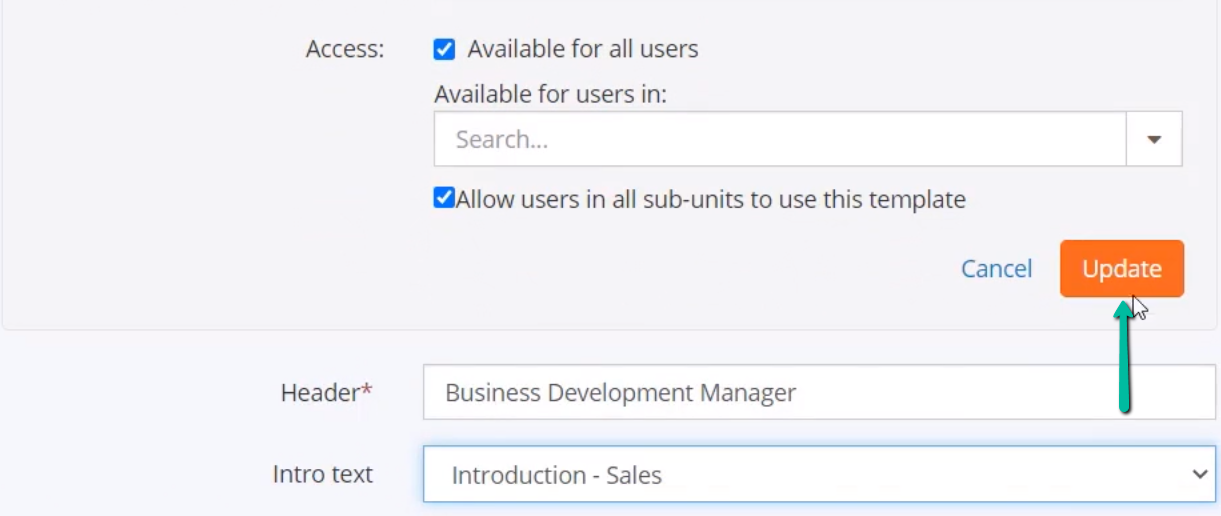
Task: Expand the caret arrow beside the Search box
Action: 1154,139
